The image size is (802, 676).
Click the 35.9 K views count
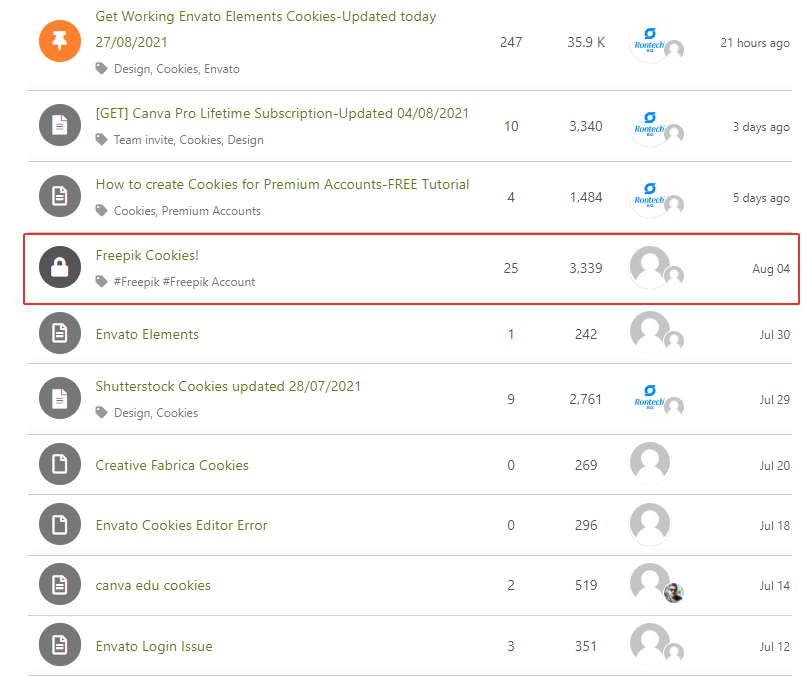(x=586, y=42)
